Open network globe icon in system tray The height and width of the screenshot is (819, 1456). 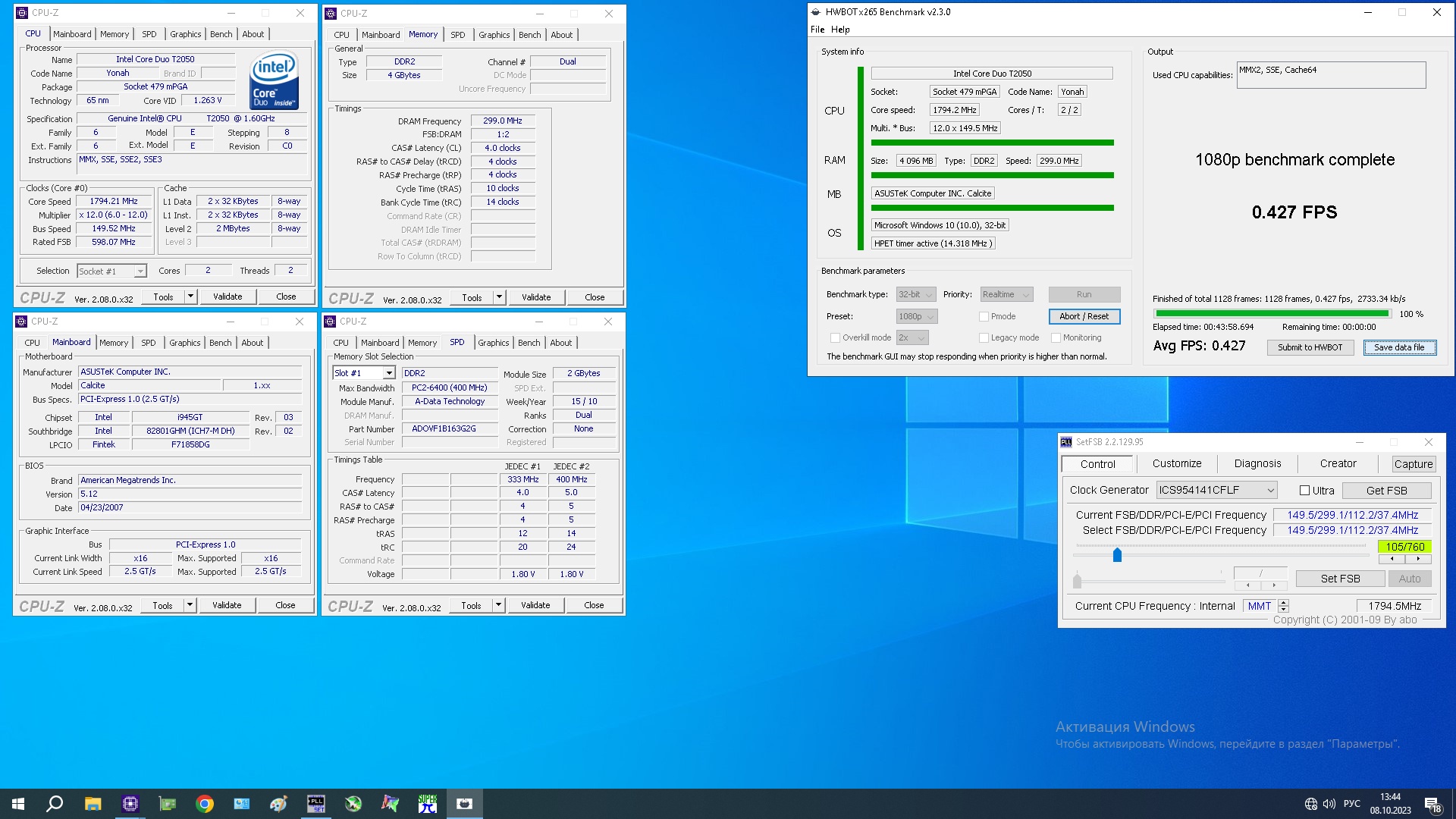tap(1311, 804)
